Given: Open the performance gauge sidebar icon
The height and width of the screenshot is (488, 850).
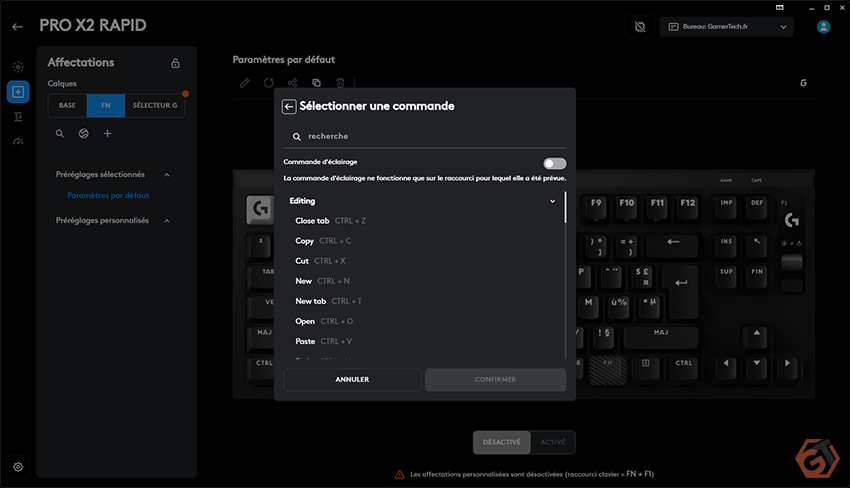Looking at the screenshot, I should 18,142.
